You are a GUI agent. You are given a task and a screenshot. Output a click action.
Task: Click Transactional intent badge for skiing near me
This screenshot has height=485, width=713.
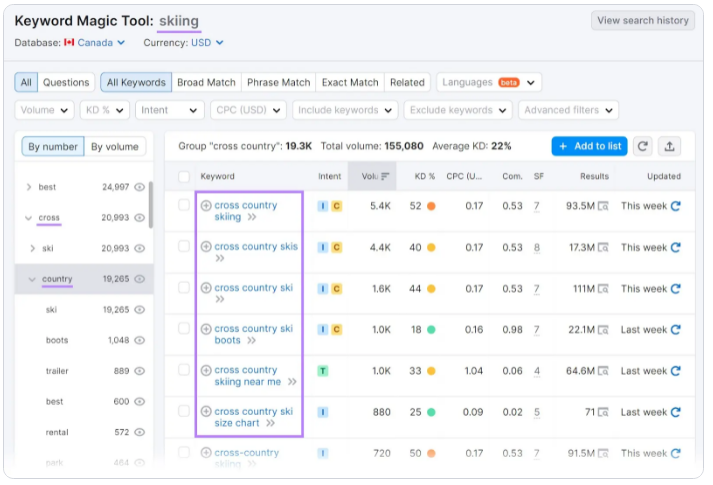tap(322, 371)
